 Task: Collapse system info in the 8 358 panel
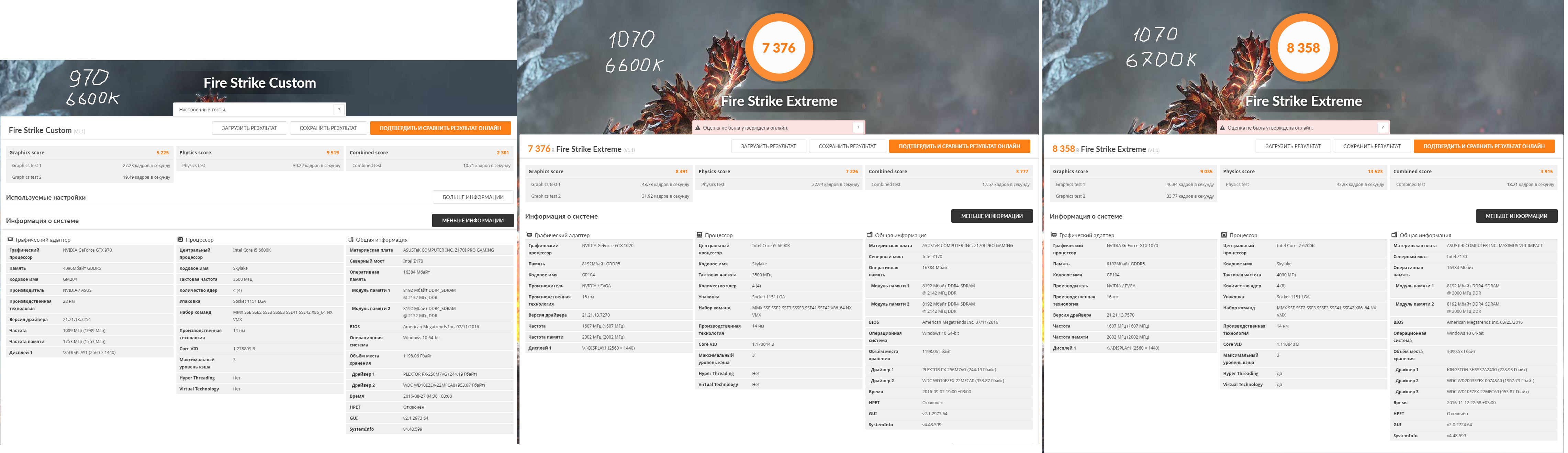(1516, 216)
